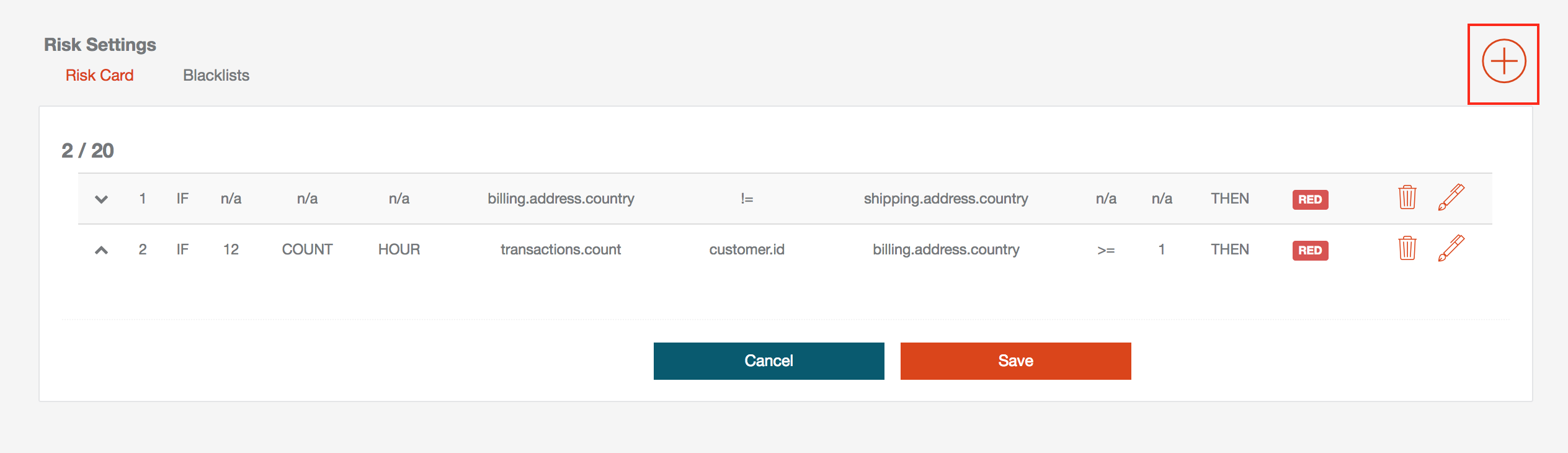Viewport: 1568px width, 453px height.
Task: Open the Risk Card tab
Action: (99, 75)
